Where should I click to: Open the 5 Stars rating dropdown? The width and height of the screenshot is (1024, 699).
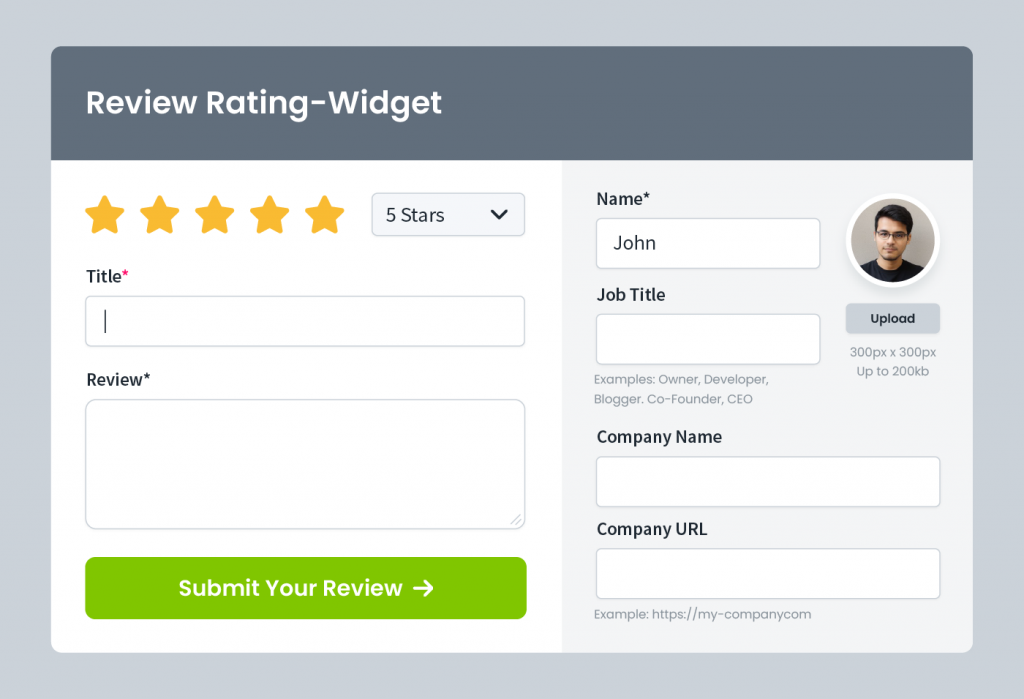pos(448,214)
